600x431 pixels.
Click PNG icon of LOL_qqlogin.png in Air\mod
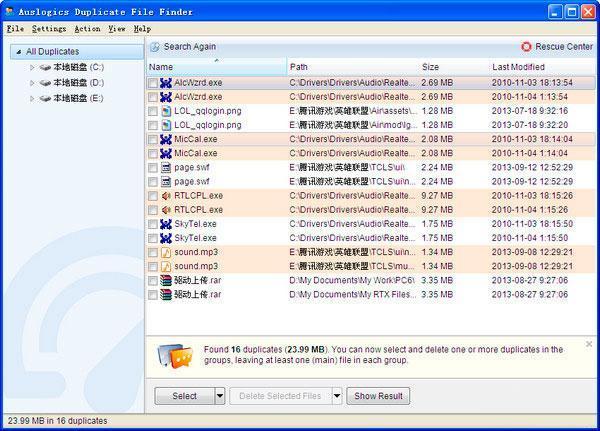click(166, 125)
